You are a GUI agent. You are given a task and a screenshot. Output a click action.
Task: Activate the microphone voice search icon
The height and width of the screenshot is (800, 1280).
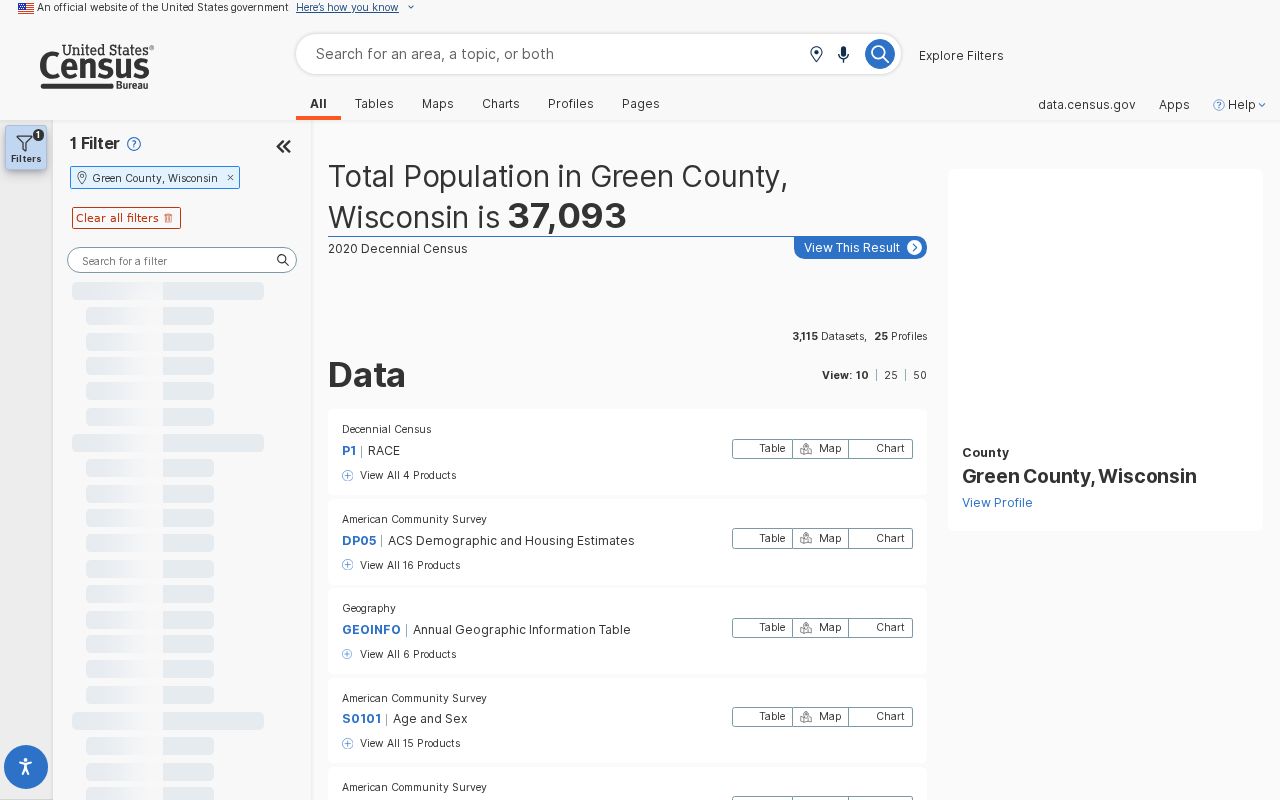[843, 54]
